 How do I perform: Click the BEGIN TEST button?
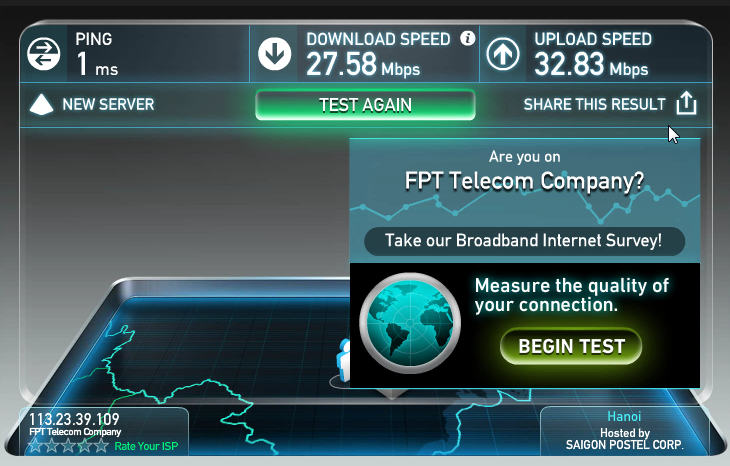571,346
